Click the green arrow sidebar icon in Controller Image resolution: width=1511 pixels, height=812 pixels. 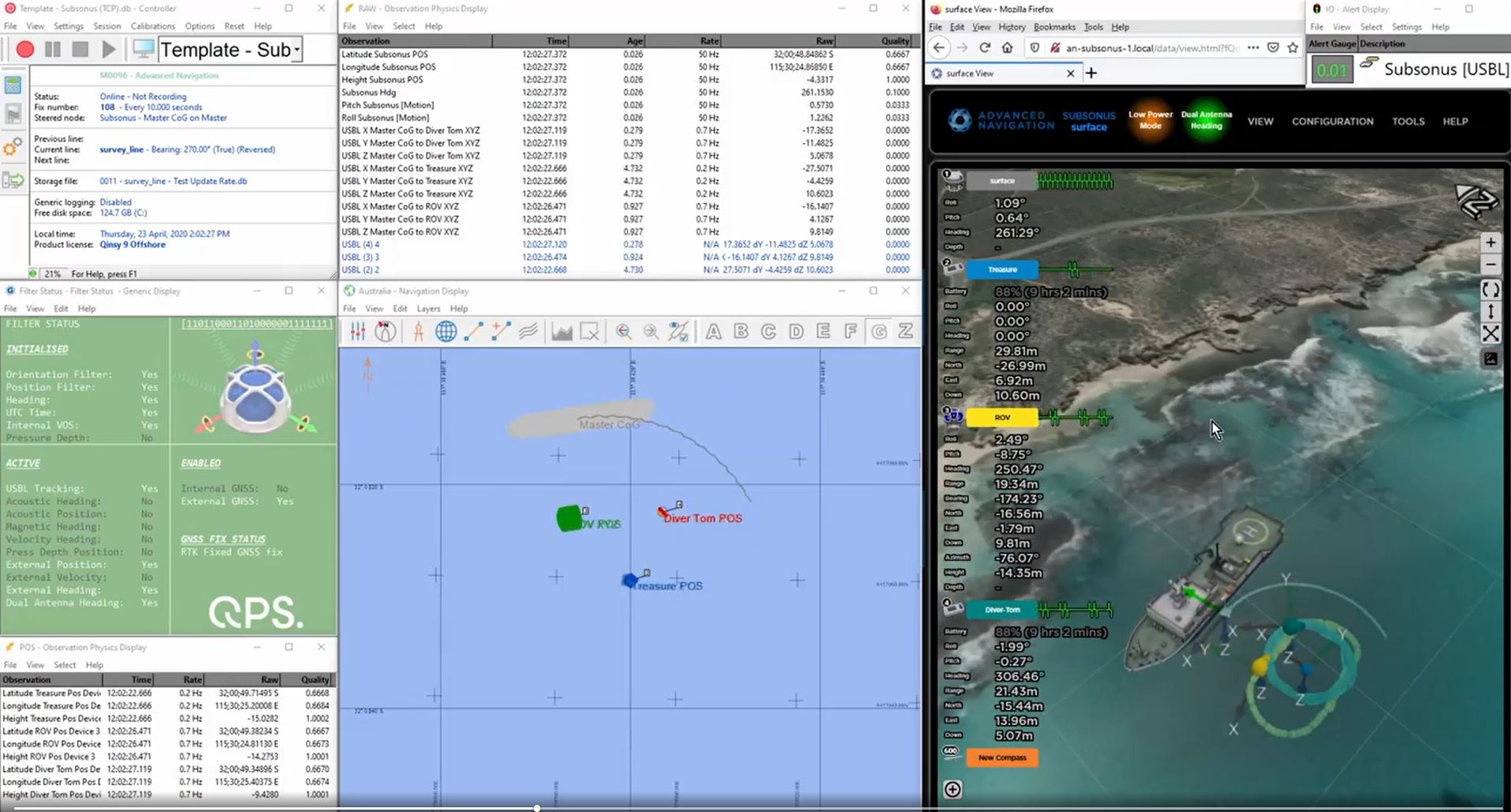coord(13,181)
